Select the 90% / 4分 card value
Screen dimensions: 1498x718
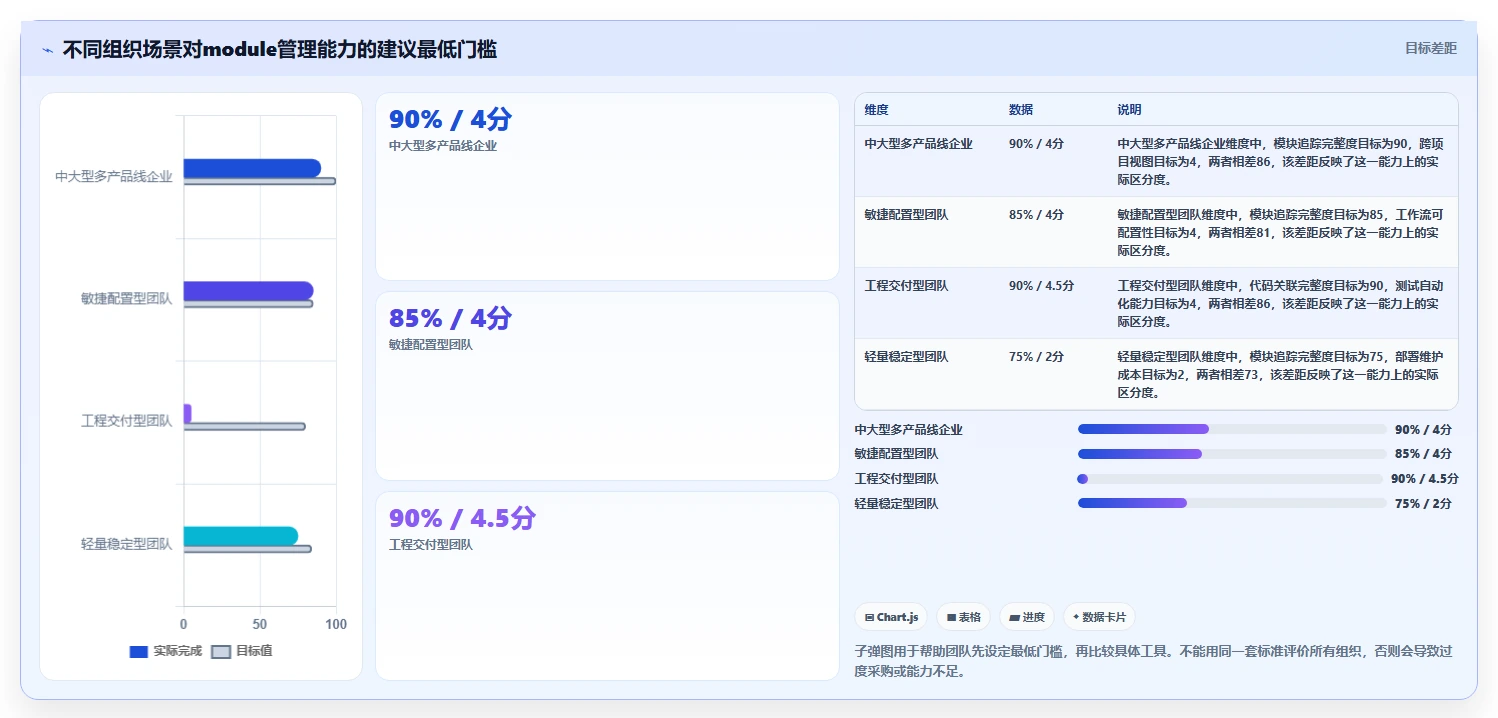[x=450, y=120]
